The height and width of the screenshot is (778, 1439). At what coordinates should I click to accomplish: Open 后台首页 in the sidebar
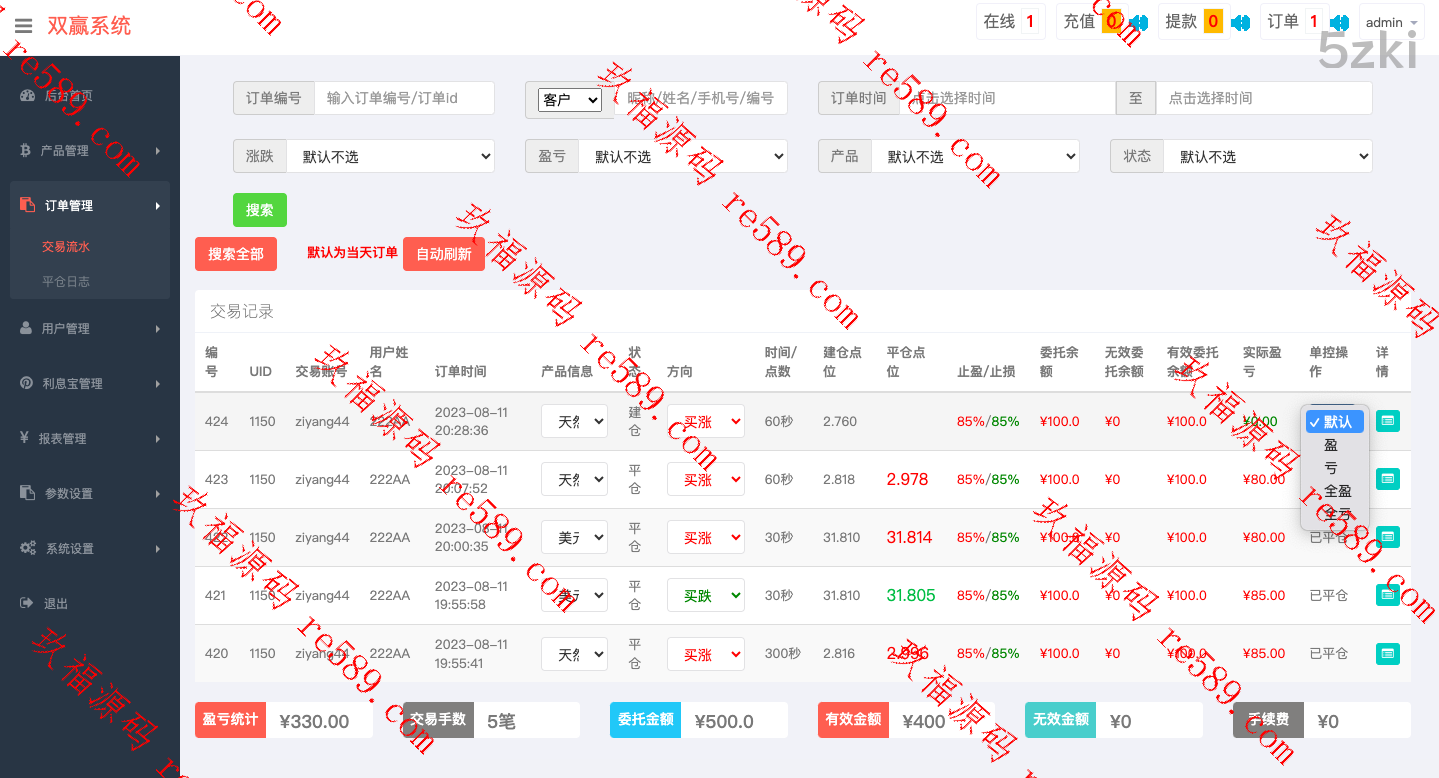(68, 96)
